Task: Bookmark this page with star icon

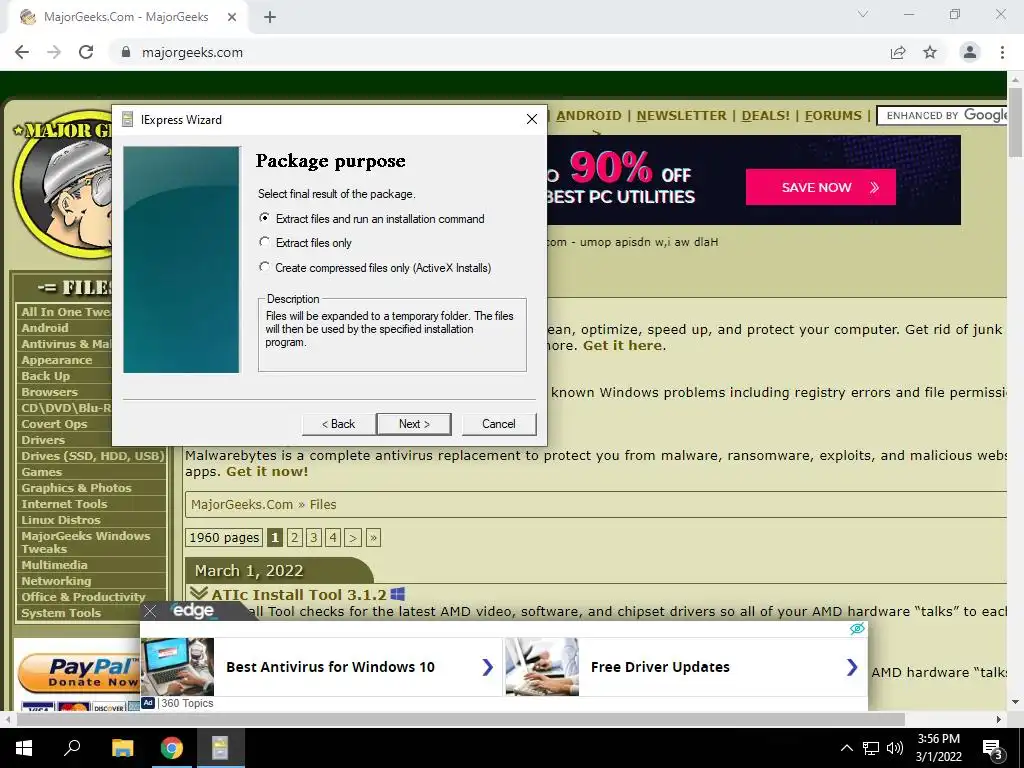Action: 930,52
